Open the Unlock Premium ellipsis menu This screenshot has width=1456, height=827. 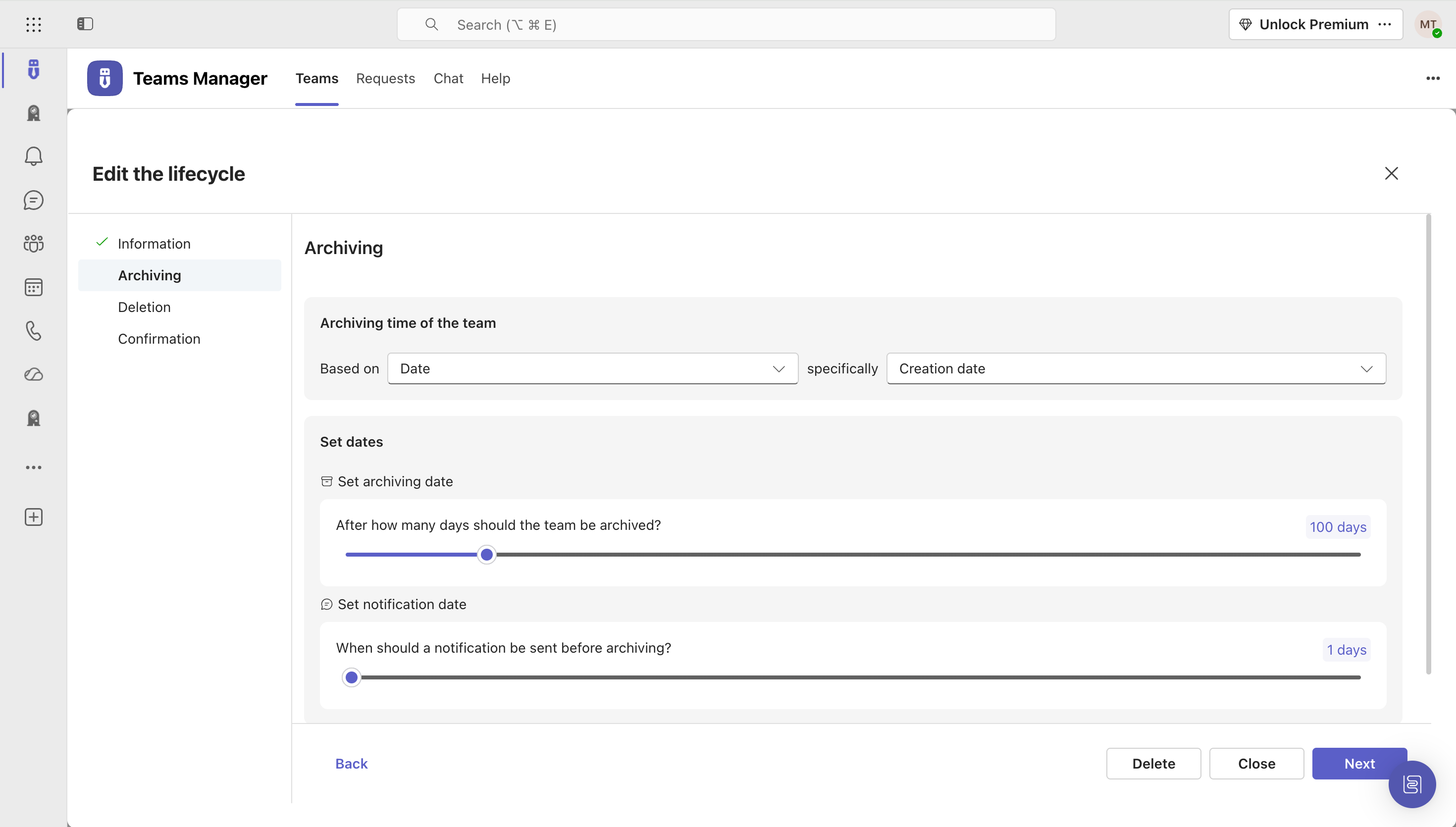click(x=1385, y=24)
